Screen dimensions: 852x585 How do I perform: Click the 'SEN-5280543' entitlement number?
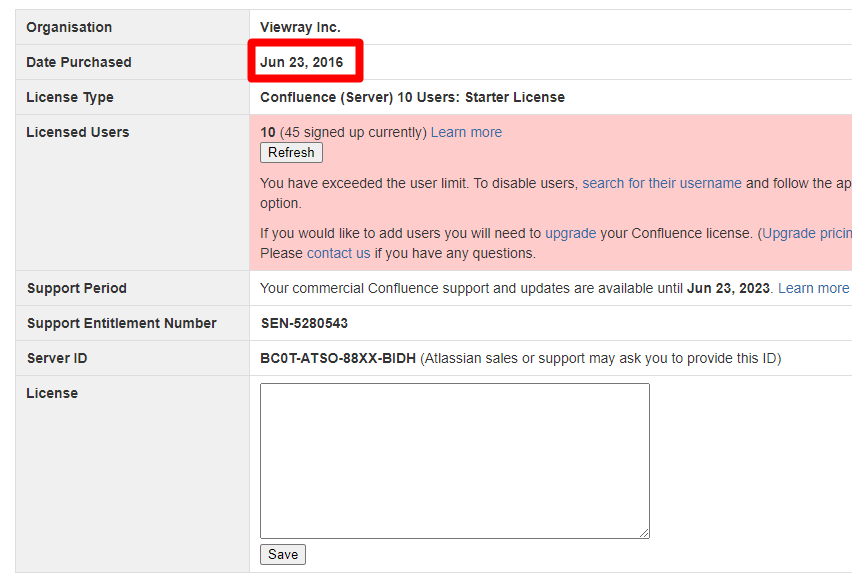pyautogui.click(x=304, y=324)
